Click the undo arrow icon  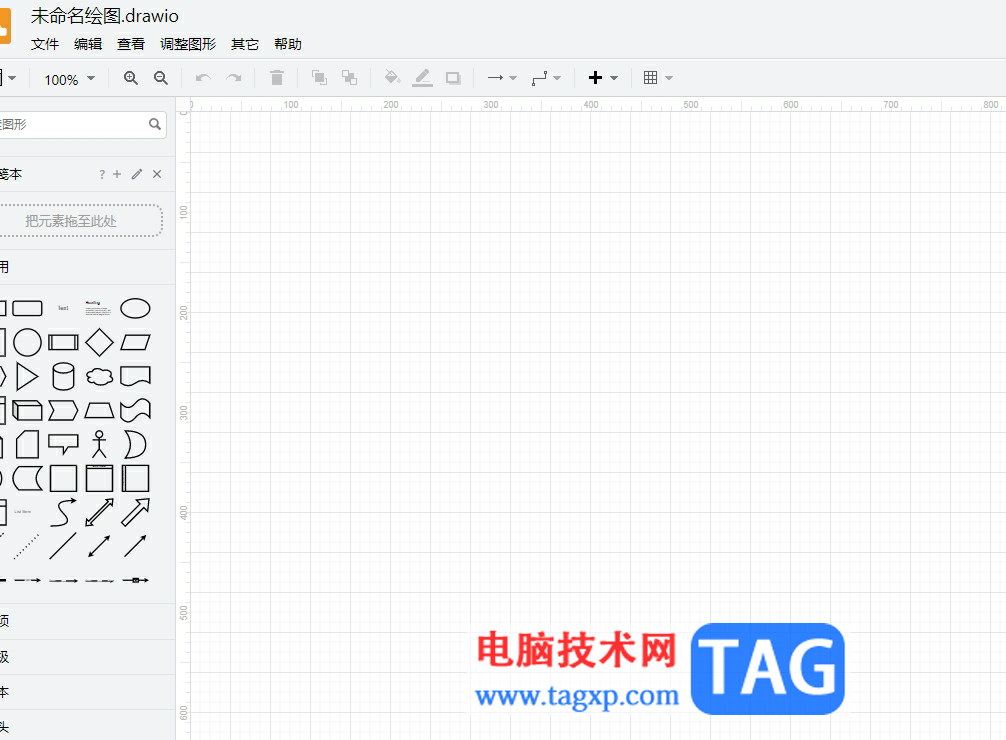(x=203, y=78)
